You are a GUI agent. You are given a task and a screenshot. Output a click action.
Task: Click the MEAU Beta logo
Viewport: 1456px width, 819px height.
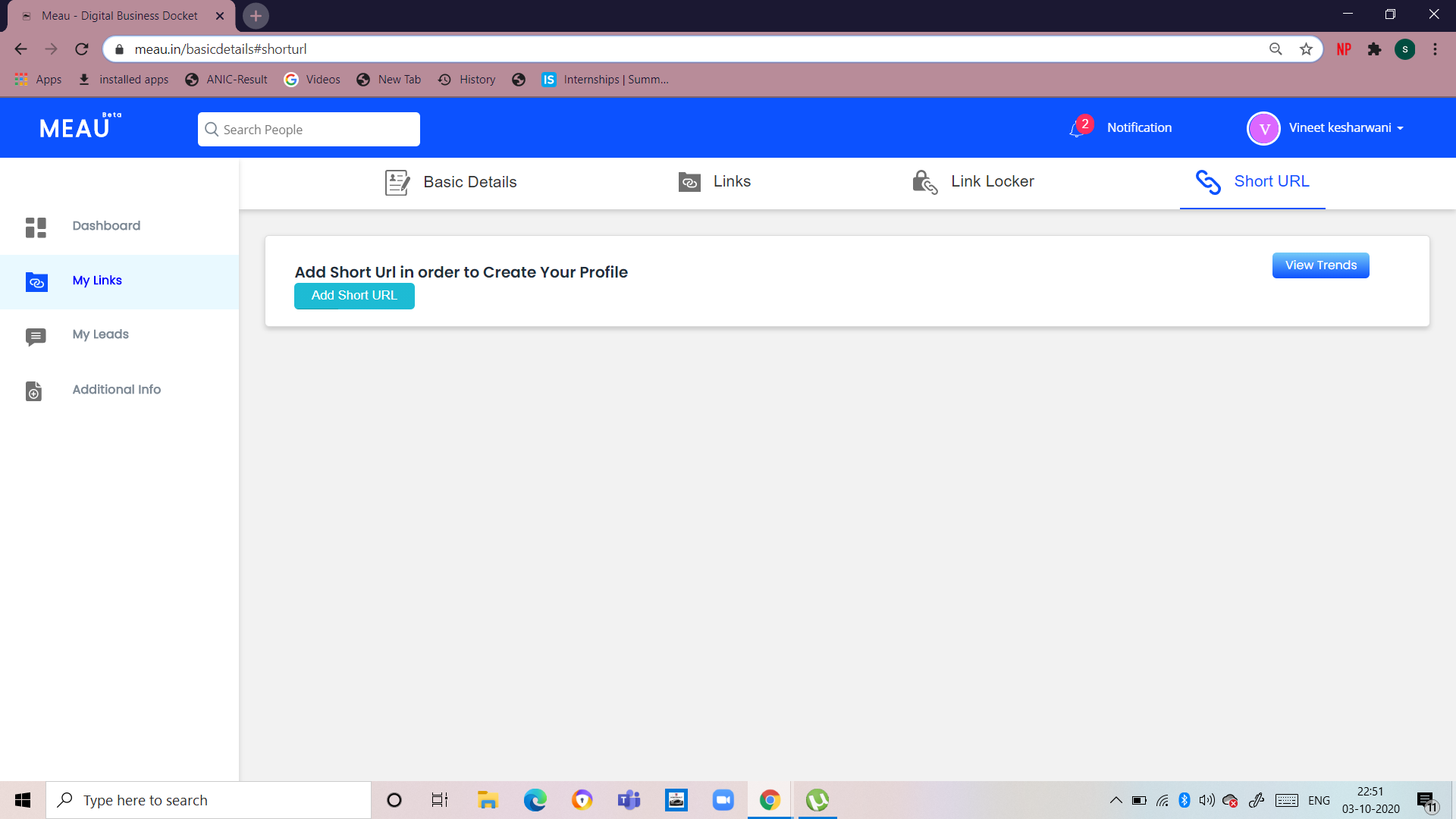[x=80, y=127]
